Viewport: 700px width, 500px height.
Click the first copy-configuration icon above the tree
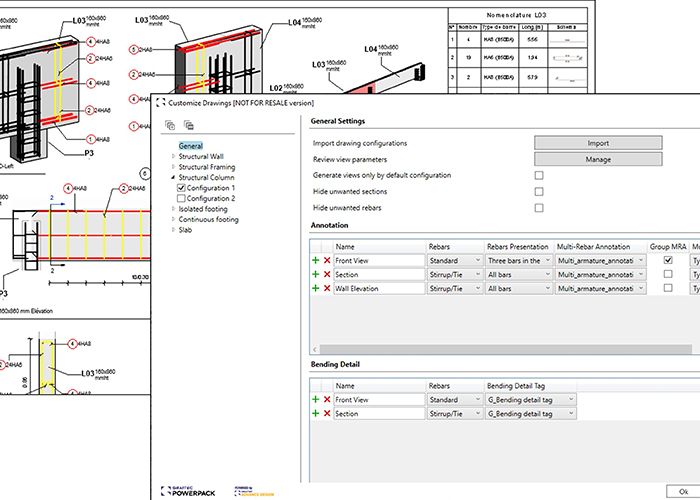[170, 125]
